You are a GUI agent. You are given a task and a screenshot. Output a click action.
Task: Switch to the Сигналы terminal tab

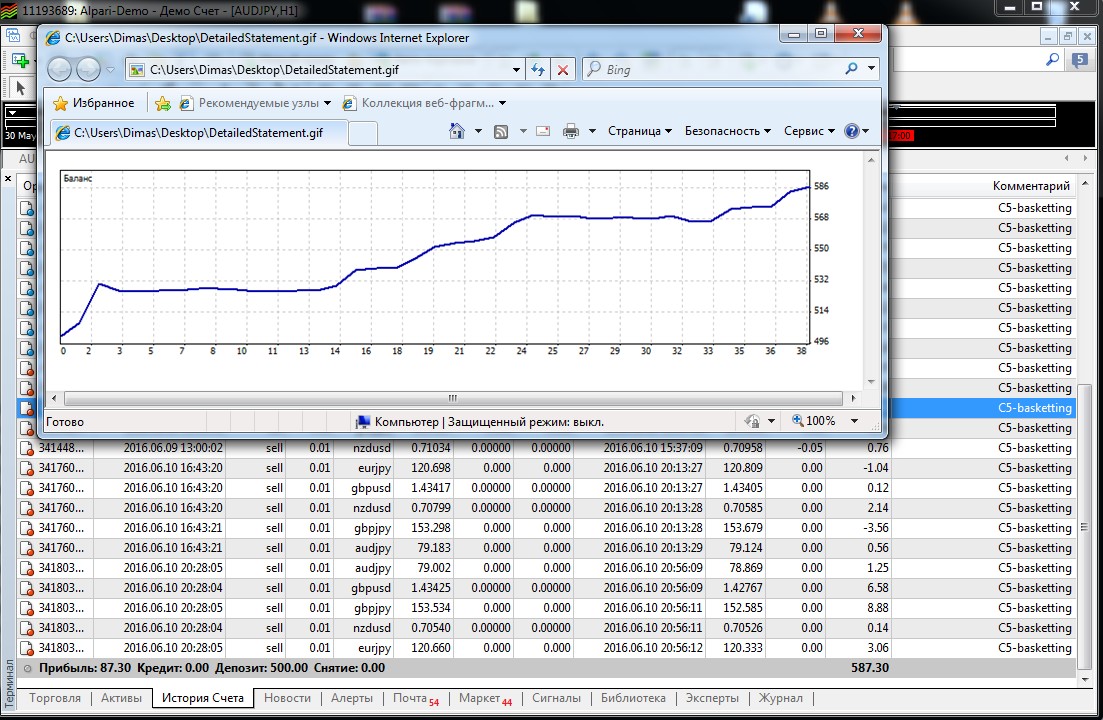[x=556, y=698]
